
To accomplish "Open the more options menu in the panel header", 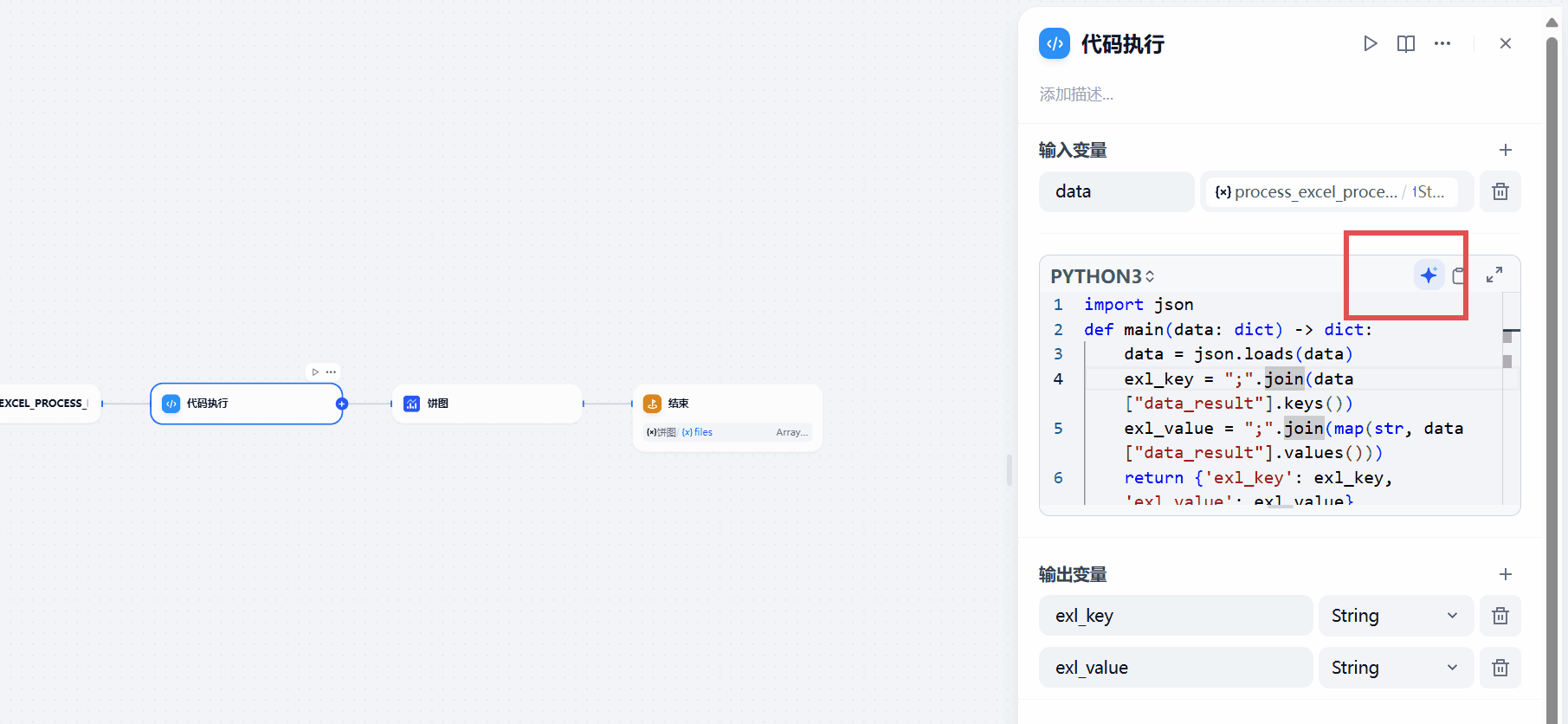I will (1442, 43).
